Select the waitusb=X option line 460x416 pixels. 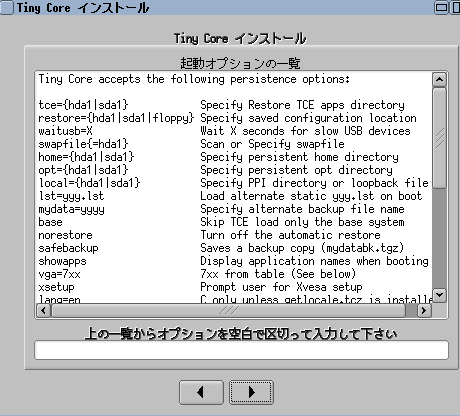[233, 131]
